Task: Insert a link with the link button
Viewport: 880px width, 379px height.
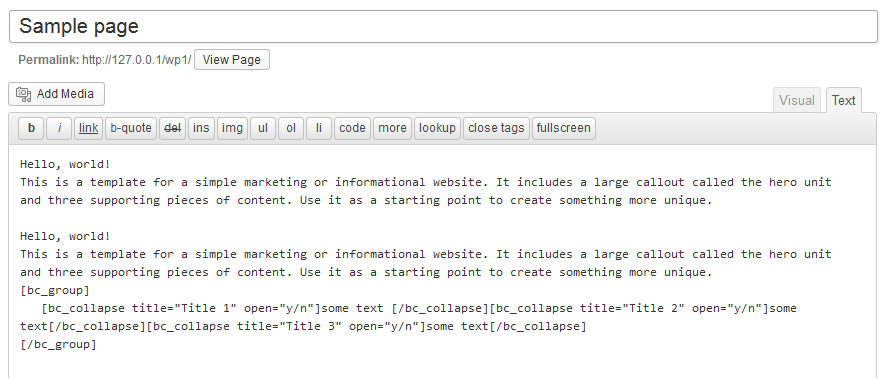Action: pyautogui.click(x=89, y=128)
